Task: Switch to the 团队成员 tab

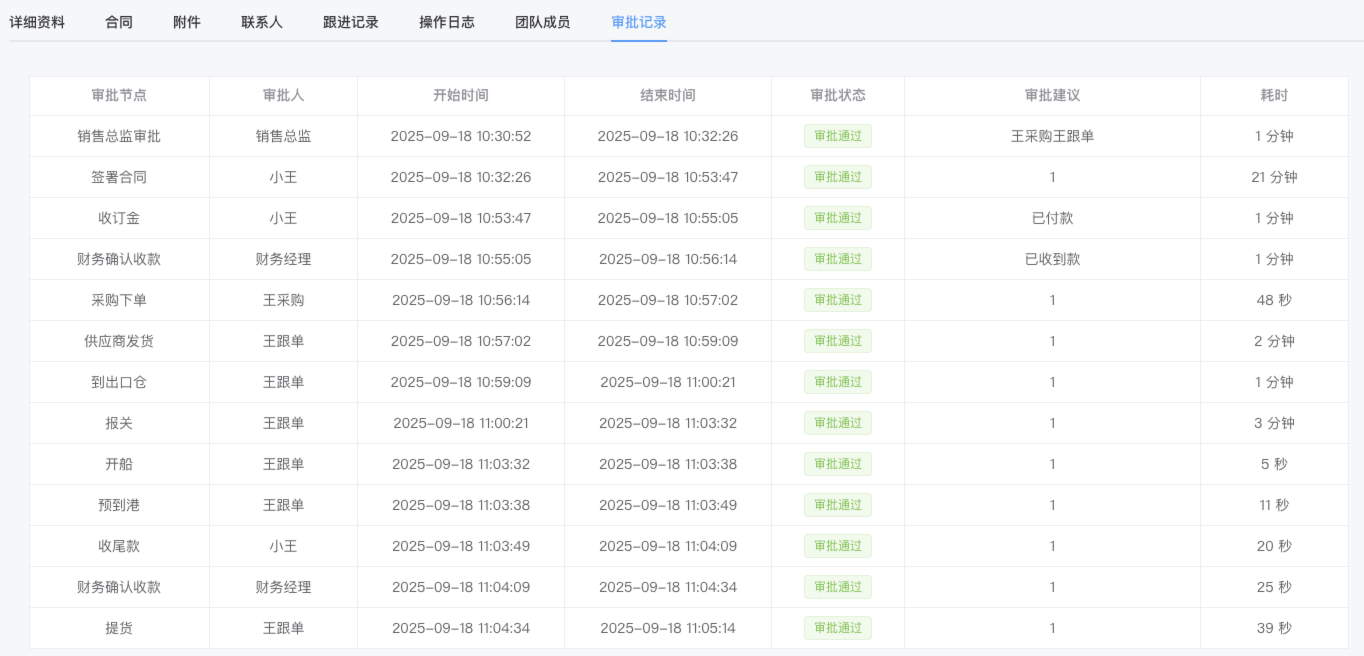Action: tap(543, 22)
